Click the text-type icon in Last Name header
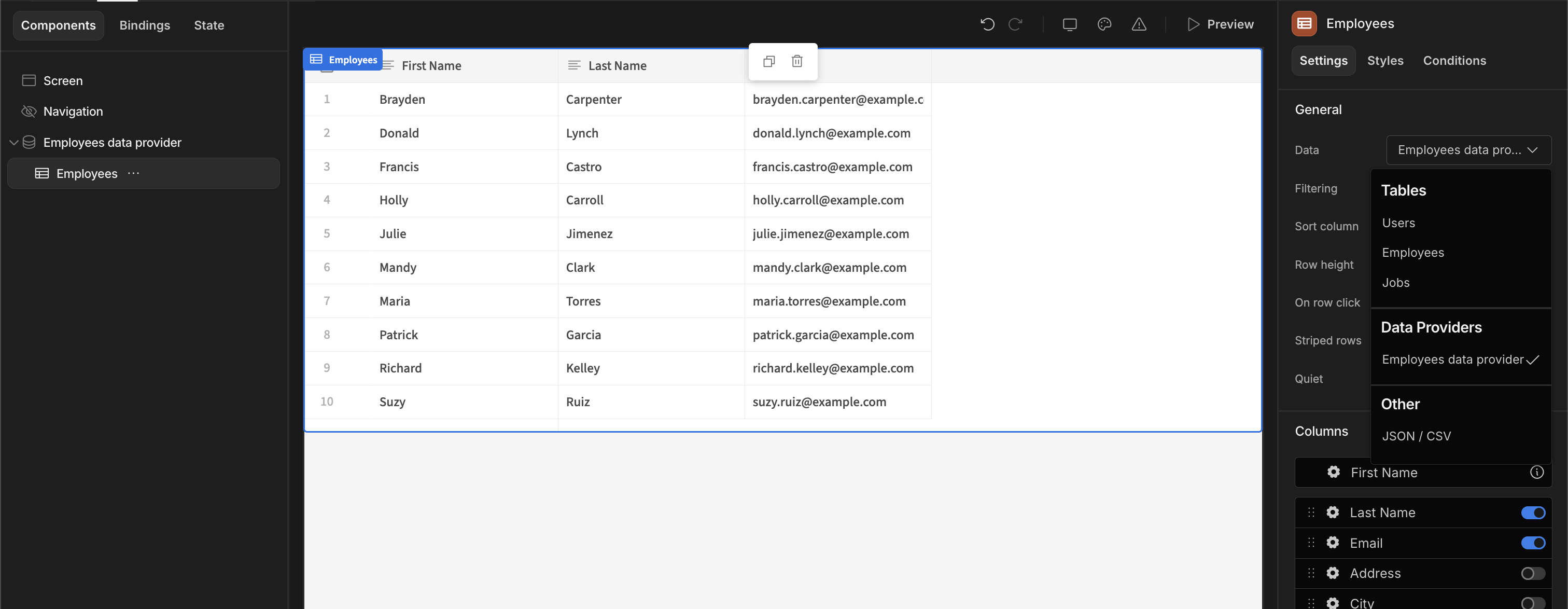 pyautogui.click(x=573, y=65)
